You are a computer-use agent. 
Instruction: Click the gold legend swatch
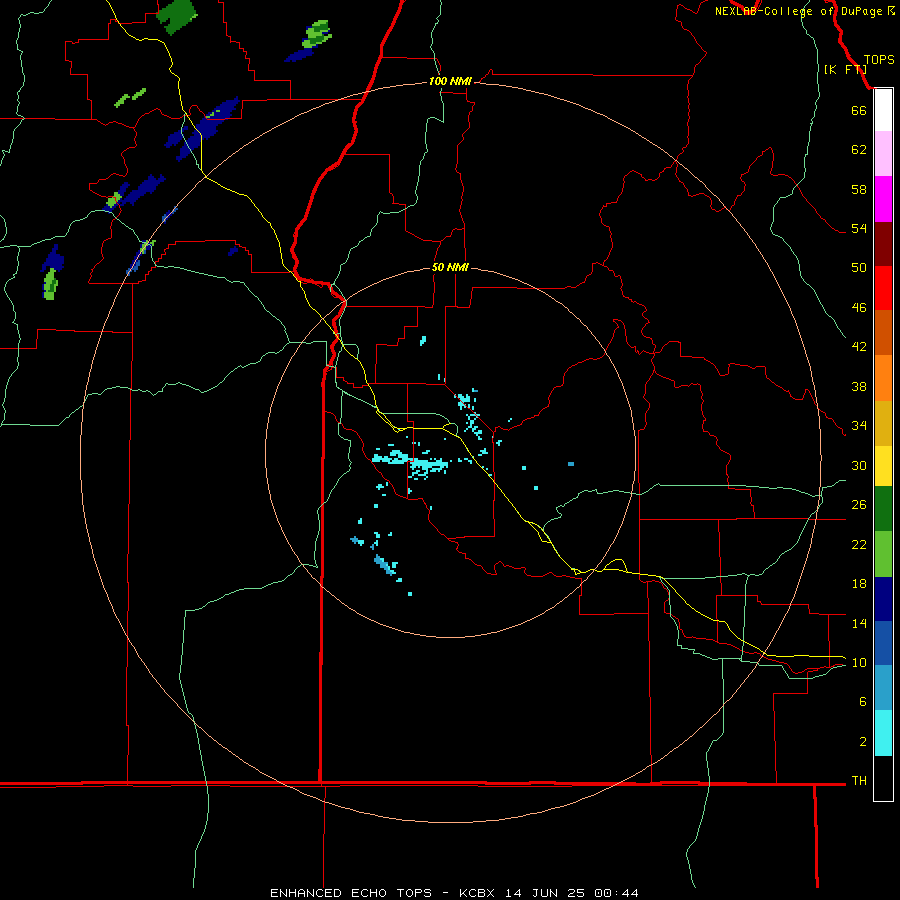click(x=883, y=423)
